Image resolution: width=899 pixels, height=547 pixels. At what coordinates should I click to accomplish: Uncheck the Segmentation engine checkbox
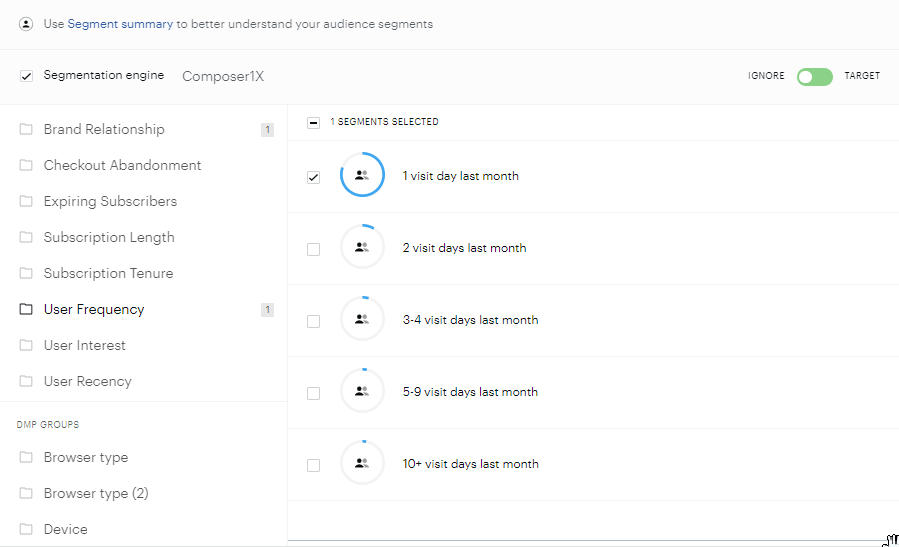tap(26, 76)
